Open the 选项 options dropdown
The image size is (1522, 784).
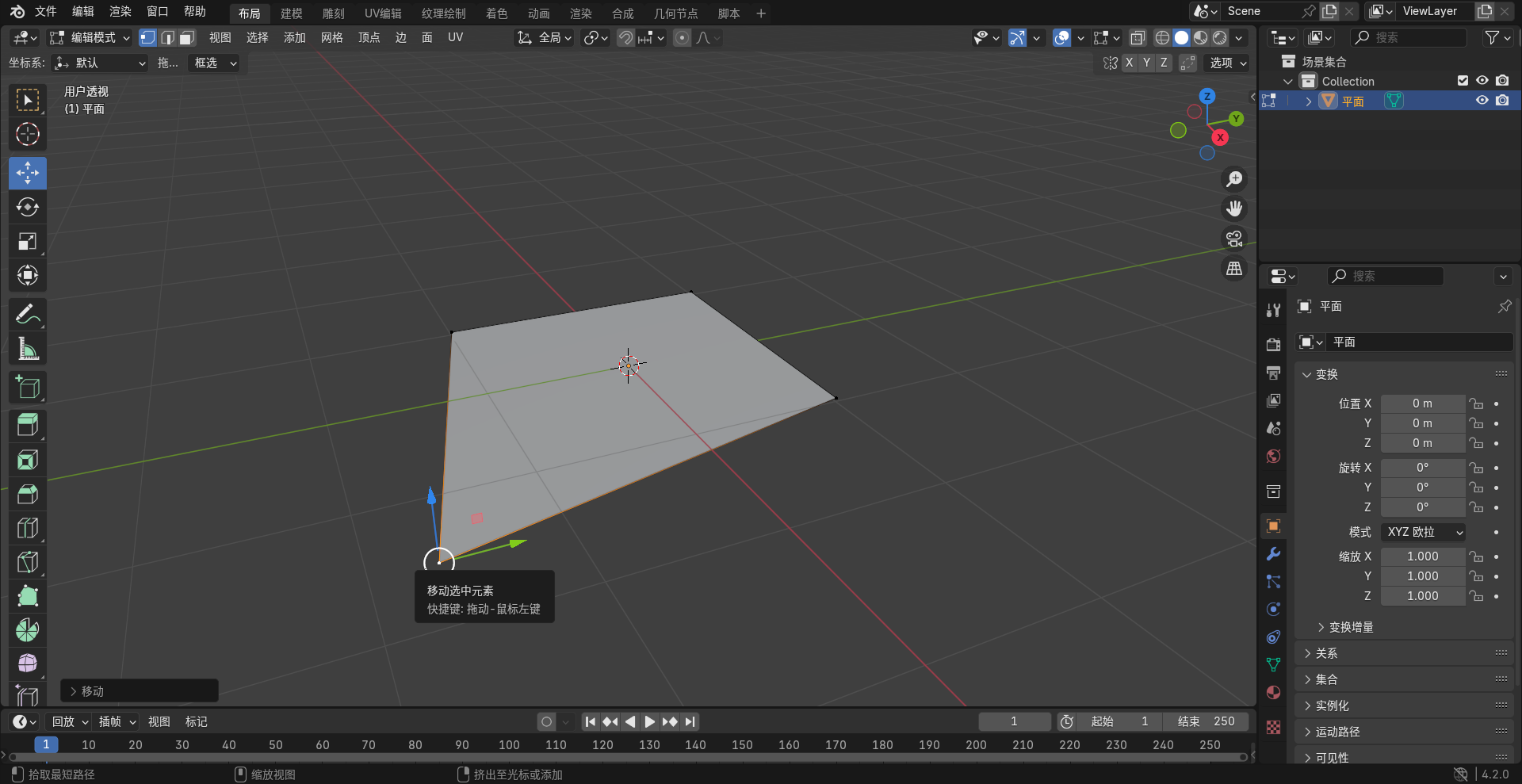[x=1228, y=63]
